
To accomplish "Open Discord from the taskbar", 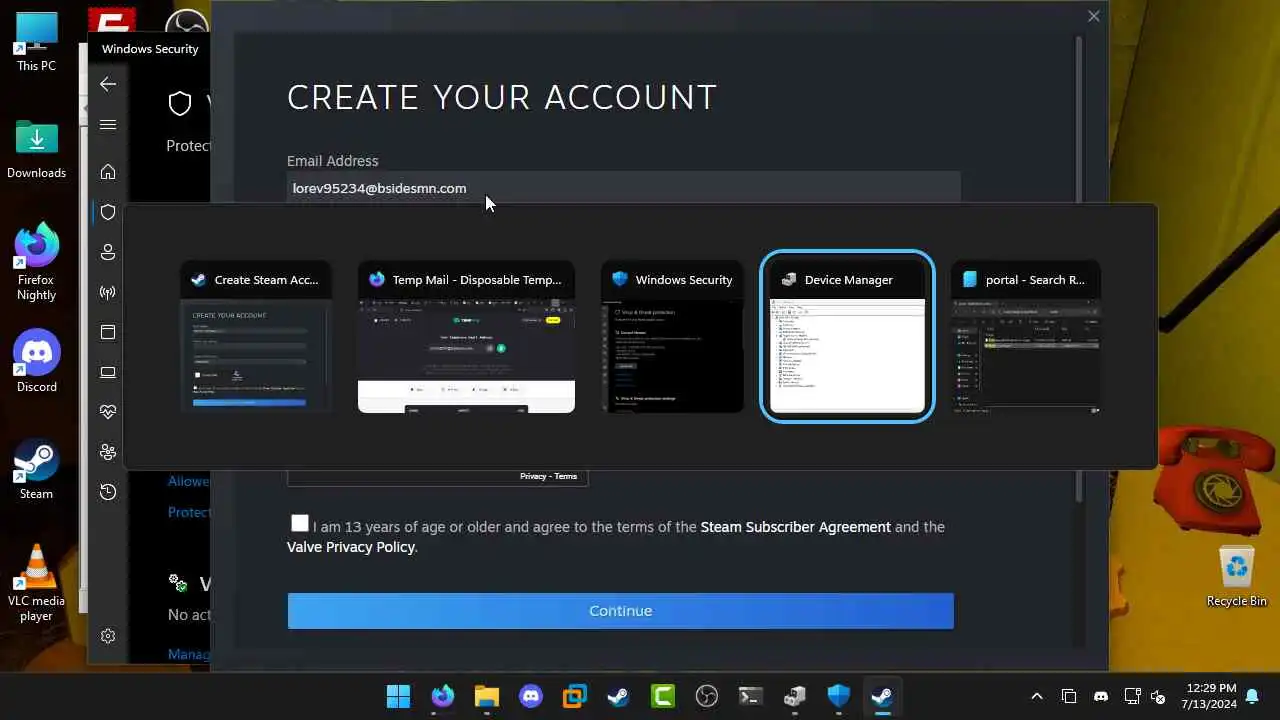I will (x=530, y=696).
